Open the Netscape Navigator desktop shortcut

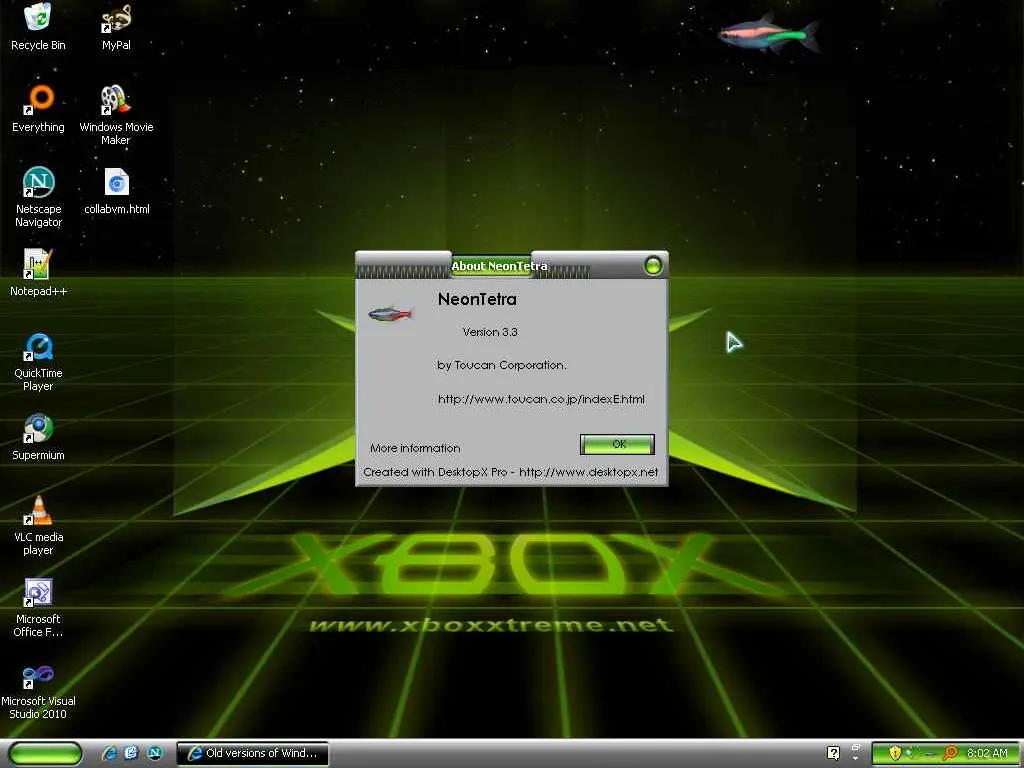[x=39, y=197]
